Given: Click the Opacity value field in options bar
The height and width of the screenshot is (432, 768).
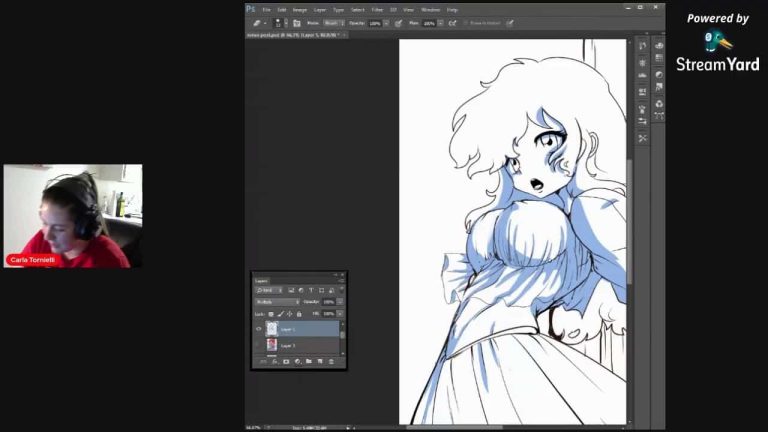Looking at the screenshot, I should [x=375, y=22].
